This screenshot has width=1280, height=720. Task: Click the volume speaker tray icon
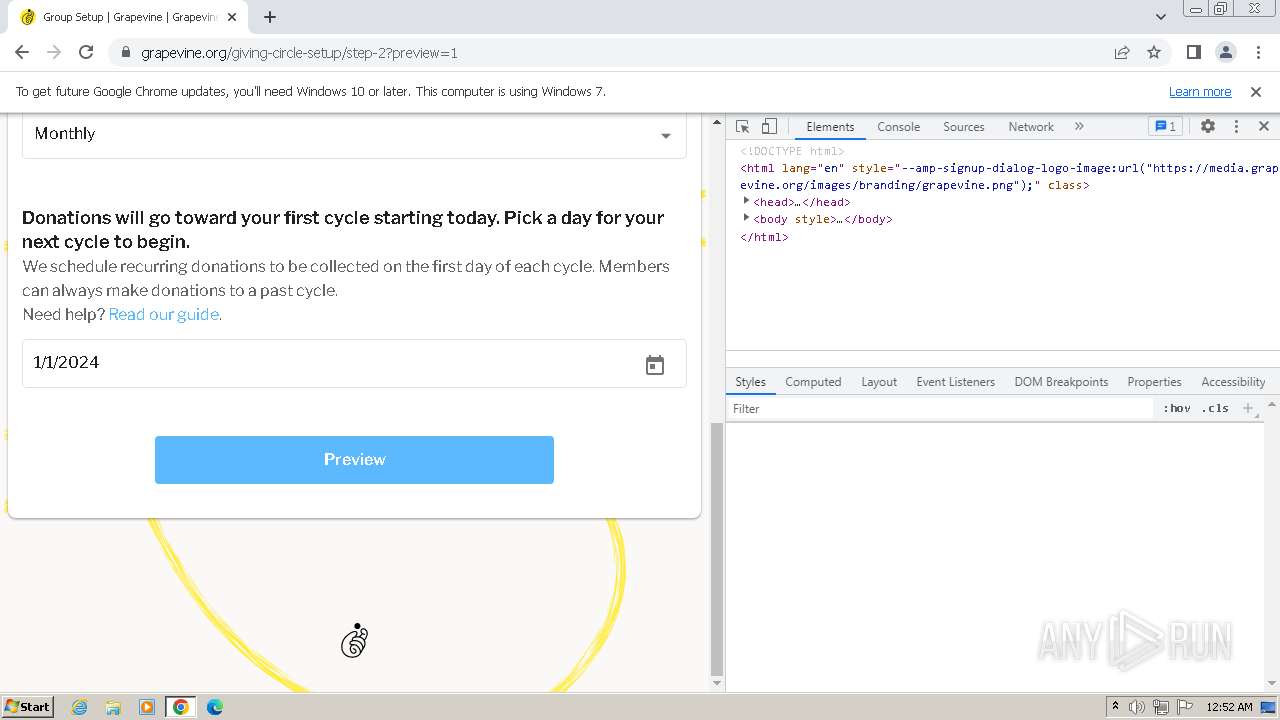[x=1137, y=707]
